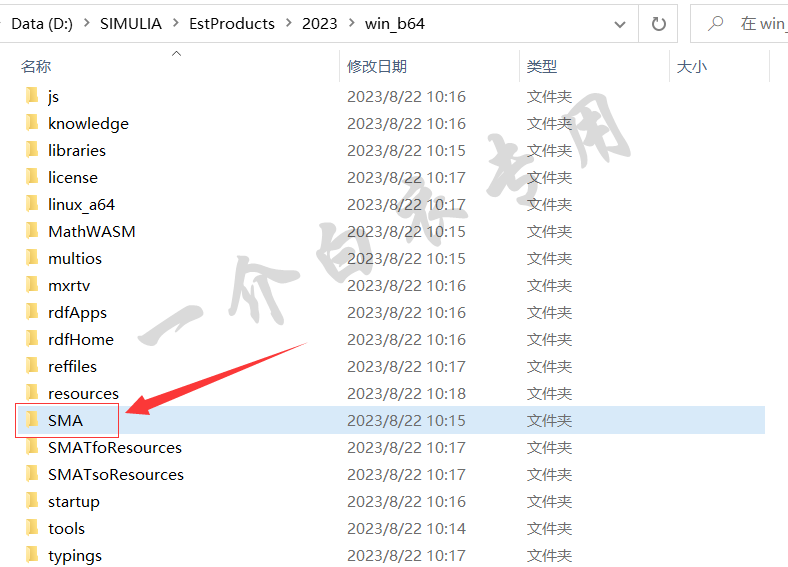
Task: Click the libraries folder icon
Action: pos(32,149)
